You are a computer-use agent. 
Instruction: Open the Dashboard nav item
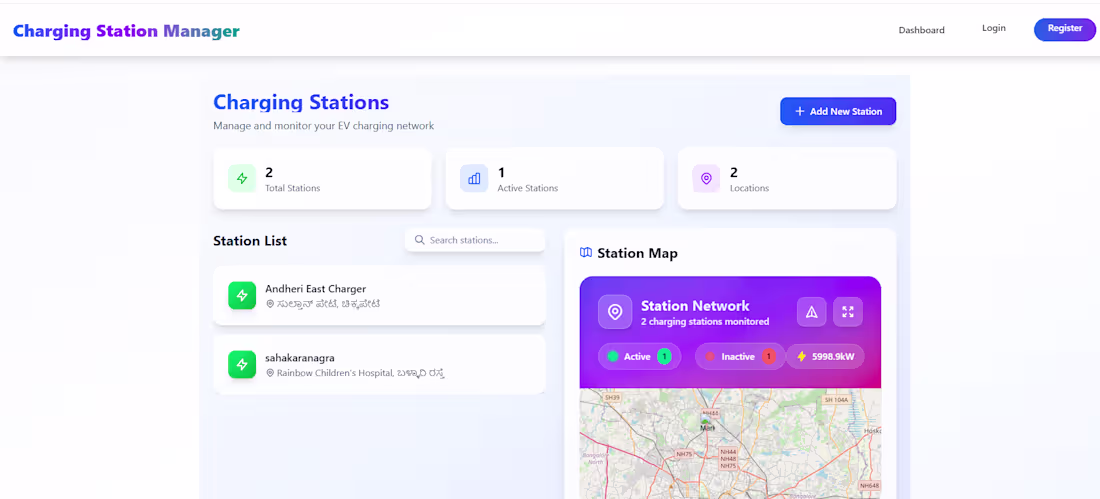tap(921, 30)
